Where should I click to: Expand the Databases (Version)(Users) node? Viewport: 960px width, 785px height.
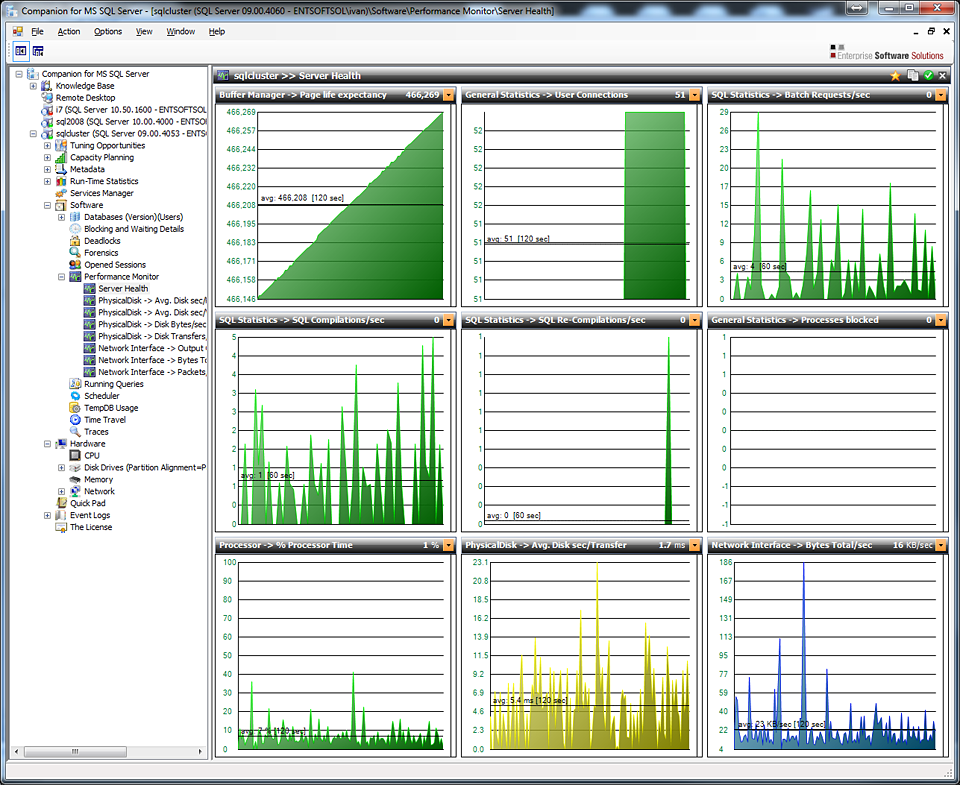[61, 217]
